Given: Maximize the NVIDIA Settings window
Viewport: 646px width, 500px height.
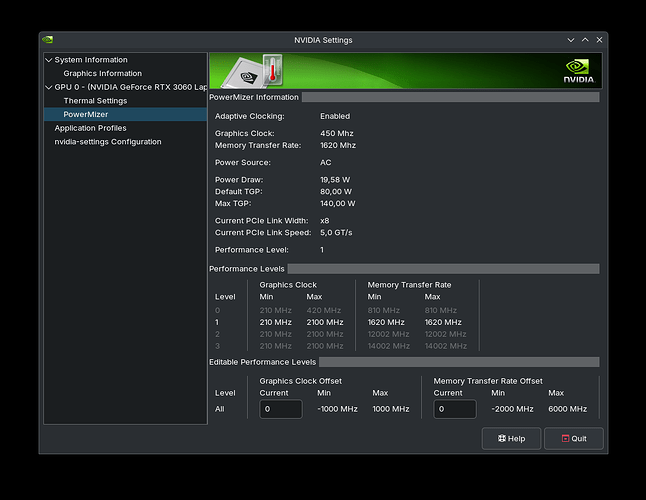Looking at the screenshot, I should (585, 40).
